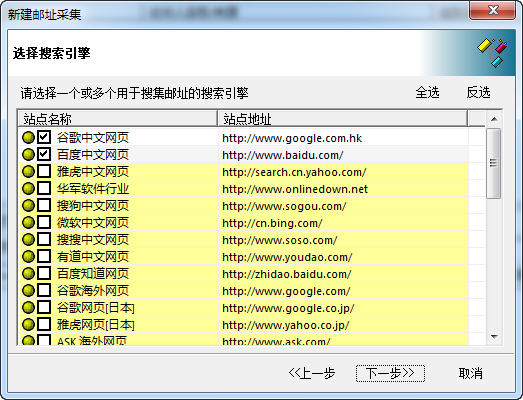523x400 pixels.
Task: Click the 谷歌海外网页 site name
Action: pos(93,291)
